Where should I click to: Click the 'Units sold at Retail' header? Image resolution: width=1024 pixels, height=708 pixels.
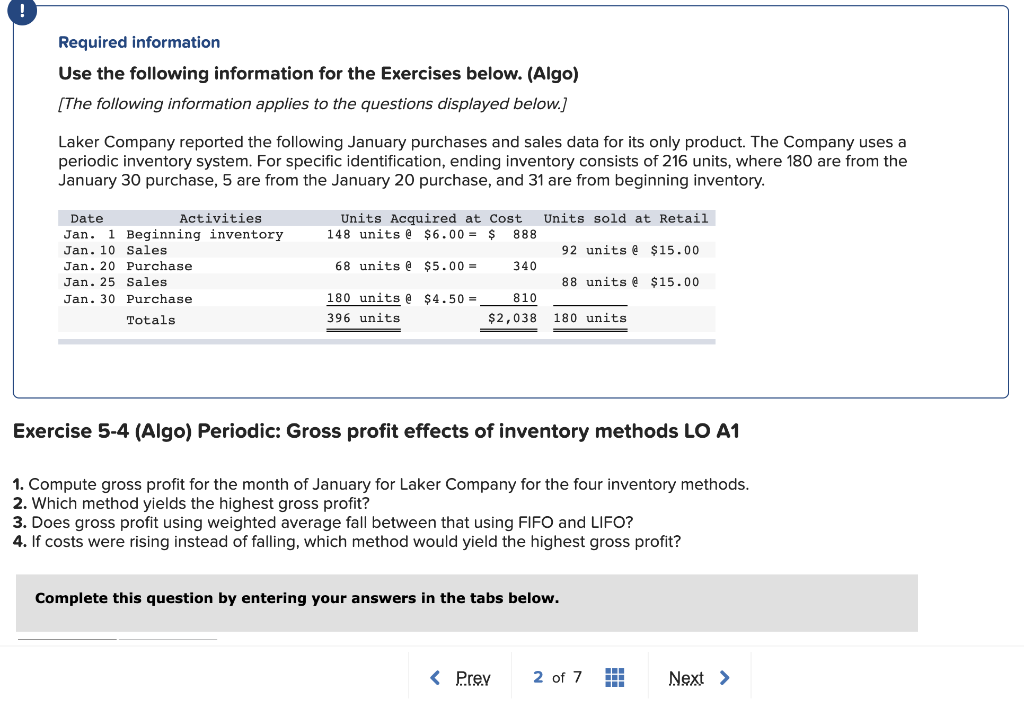click(x=626, y=218)
